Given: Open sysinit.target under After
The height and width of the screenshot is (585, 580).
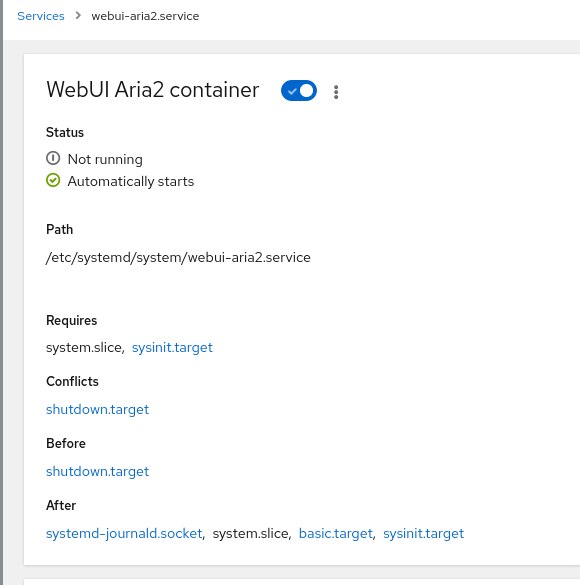Looking at the screenshot, I should [423, 534].
